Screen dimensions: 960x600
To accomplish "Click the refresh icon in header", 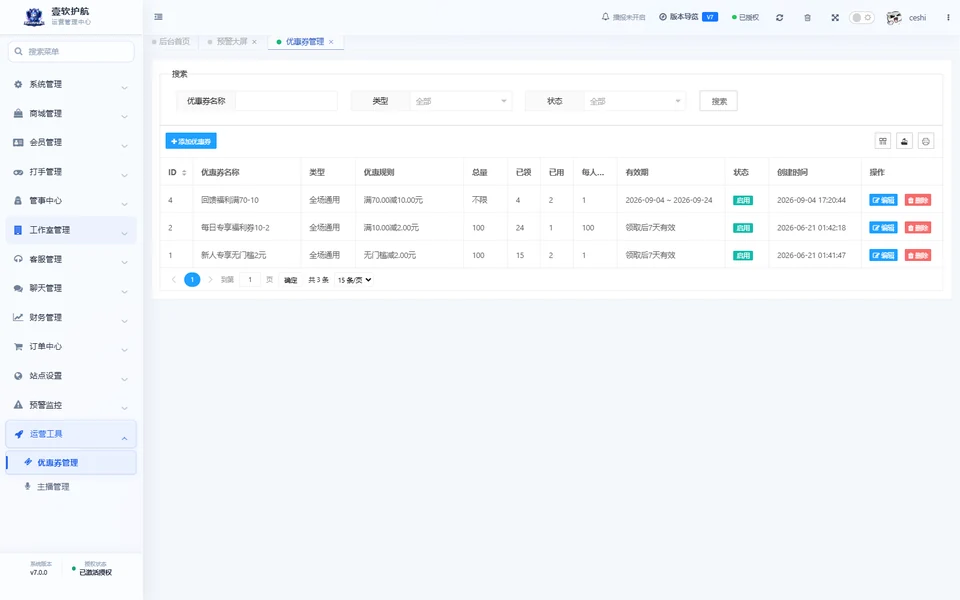I will (x=779, y=18).
